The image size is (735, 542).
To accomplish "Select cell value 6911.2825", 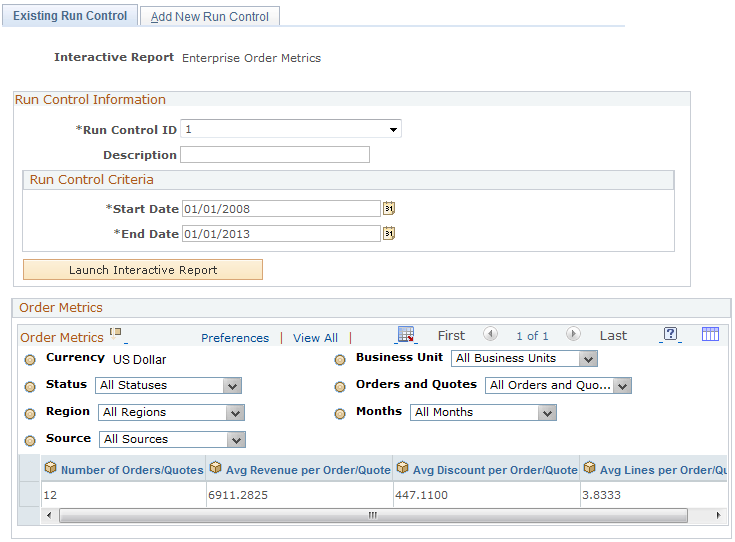I will [238, 495].
